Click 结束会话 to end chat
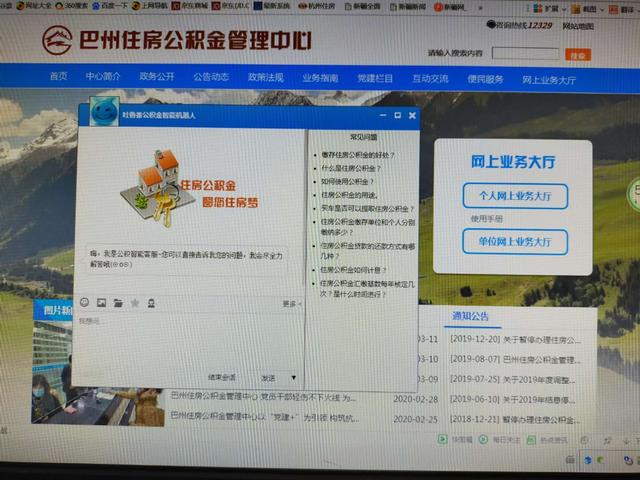 (x=222, y=378)
